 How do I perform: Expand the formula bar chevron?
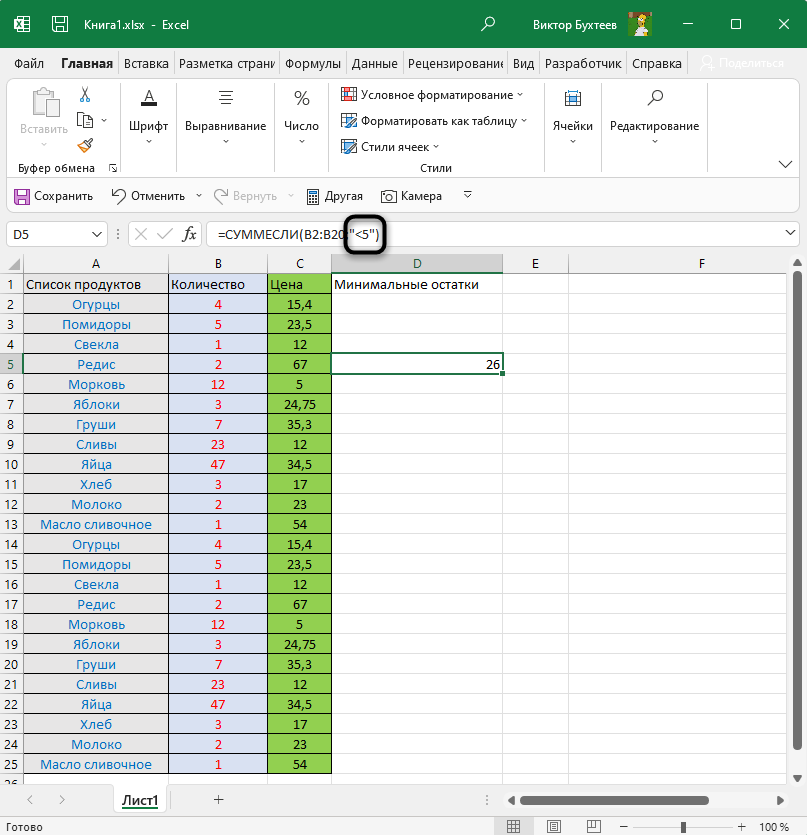(x=791, y=234)
